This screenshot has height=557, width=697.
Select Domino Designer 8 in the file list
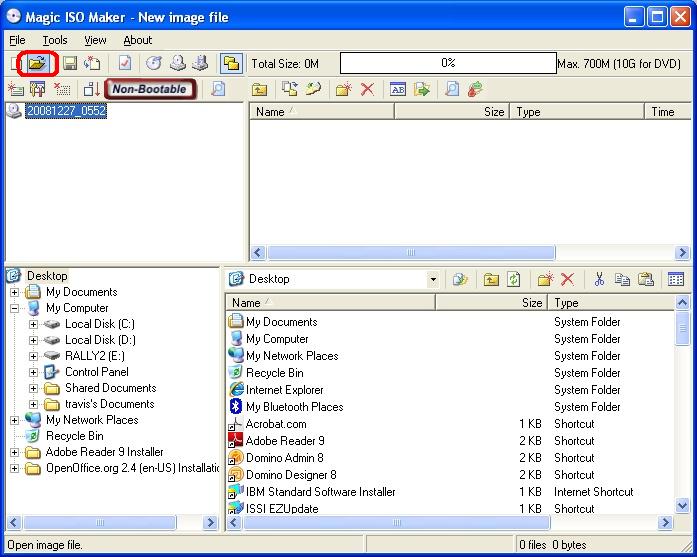tap(291, 475)
